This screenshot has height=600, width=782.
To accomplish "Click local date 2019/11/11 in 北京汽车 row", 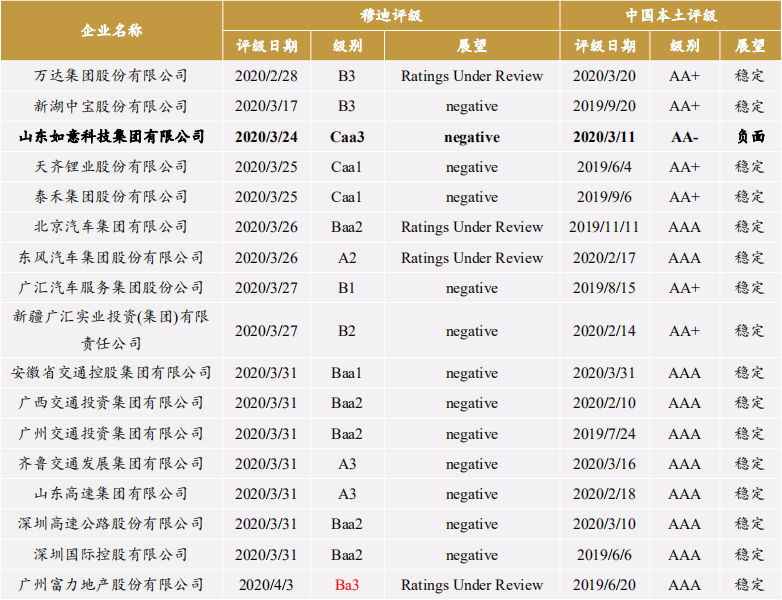I will click(604, 227).
